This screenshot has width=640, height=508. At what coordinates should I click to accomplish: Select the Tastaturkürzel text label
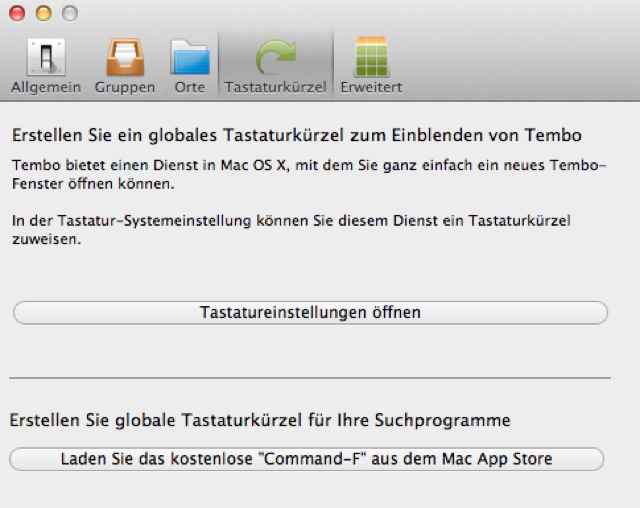[275, 87]
